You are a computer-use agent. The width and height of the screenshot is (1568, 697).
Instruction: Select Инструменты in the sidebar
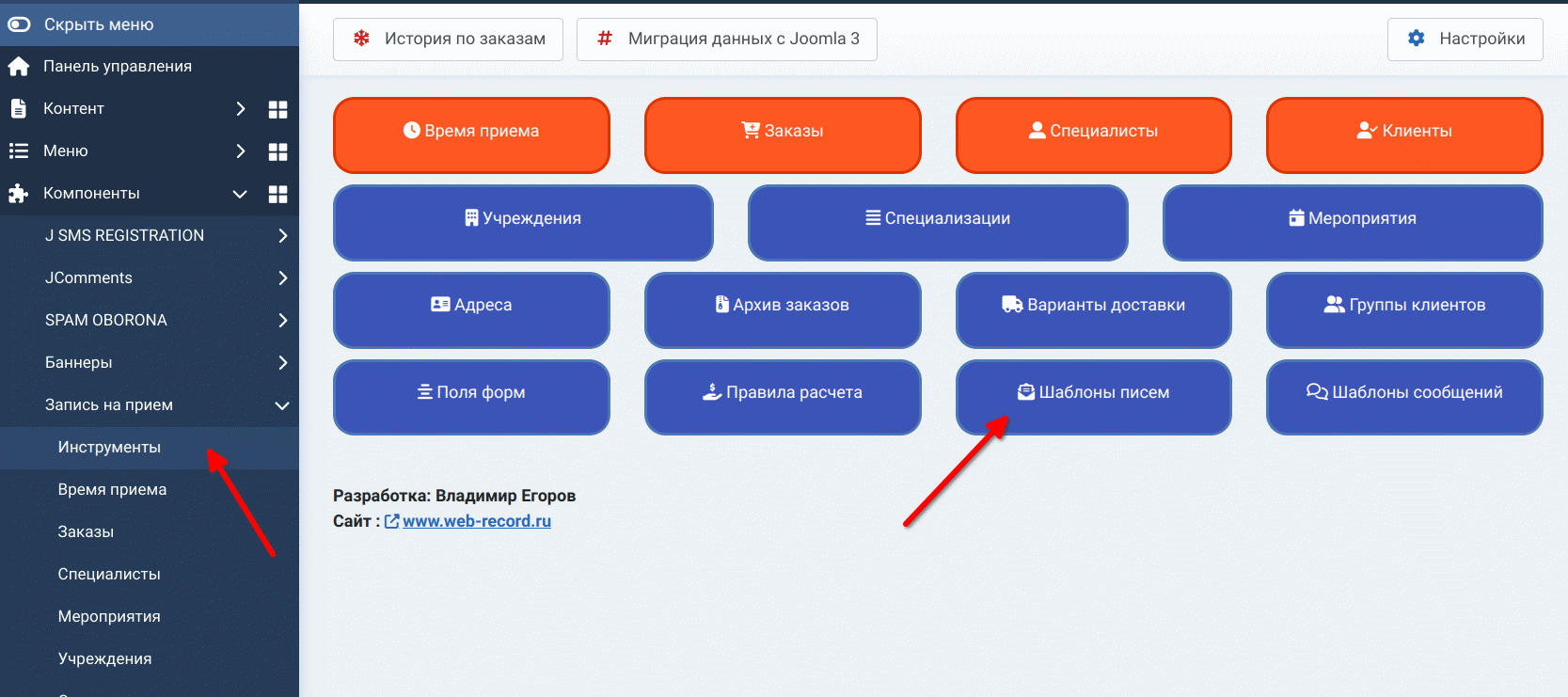(109, 448)
